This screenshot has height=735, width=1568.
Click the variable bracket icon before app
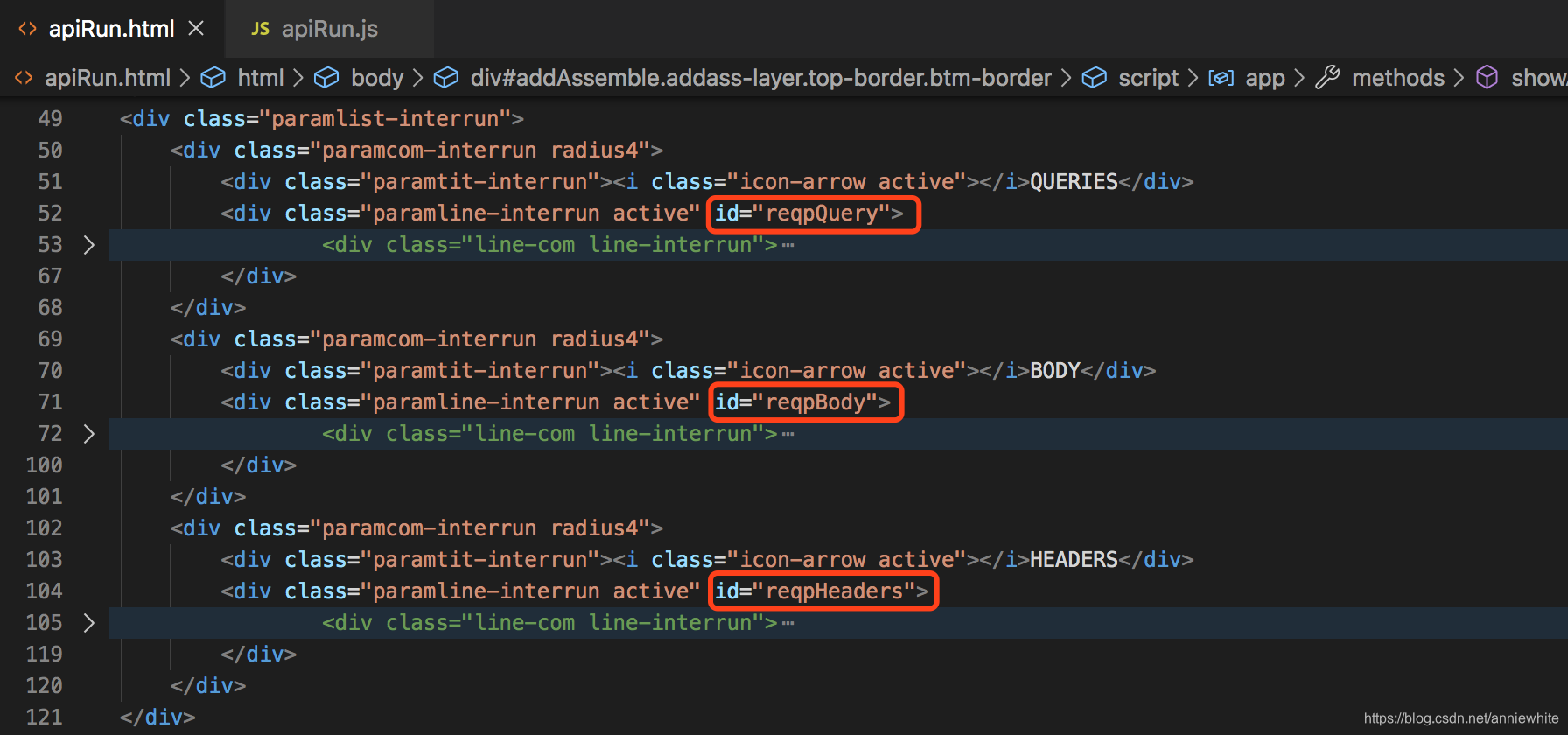[x=1221, y=78]
